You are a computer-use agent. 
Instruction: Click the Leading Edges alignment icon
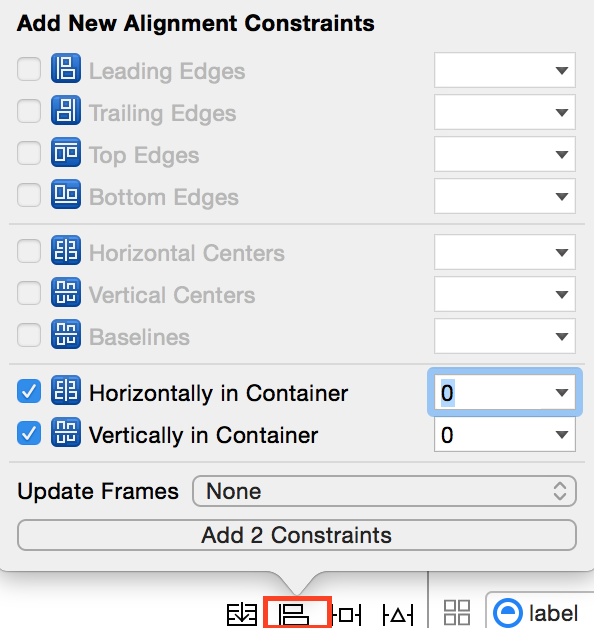pos(66,68)
